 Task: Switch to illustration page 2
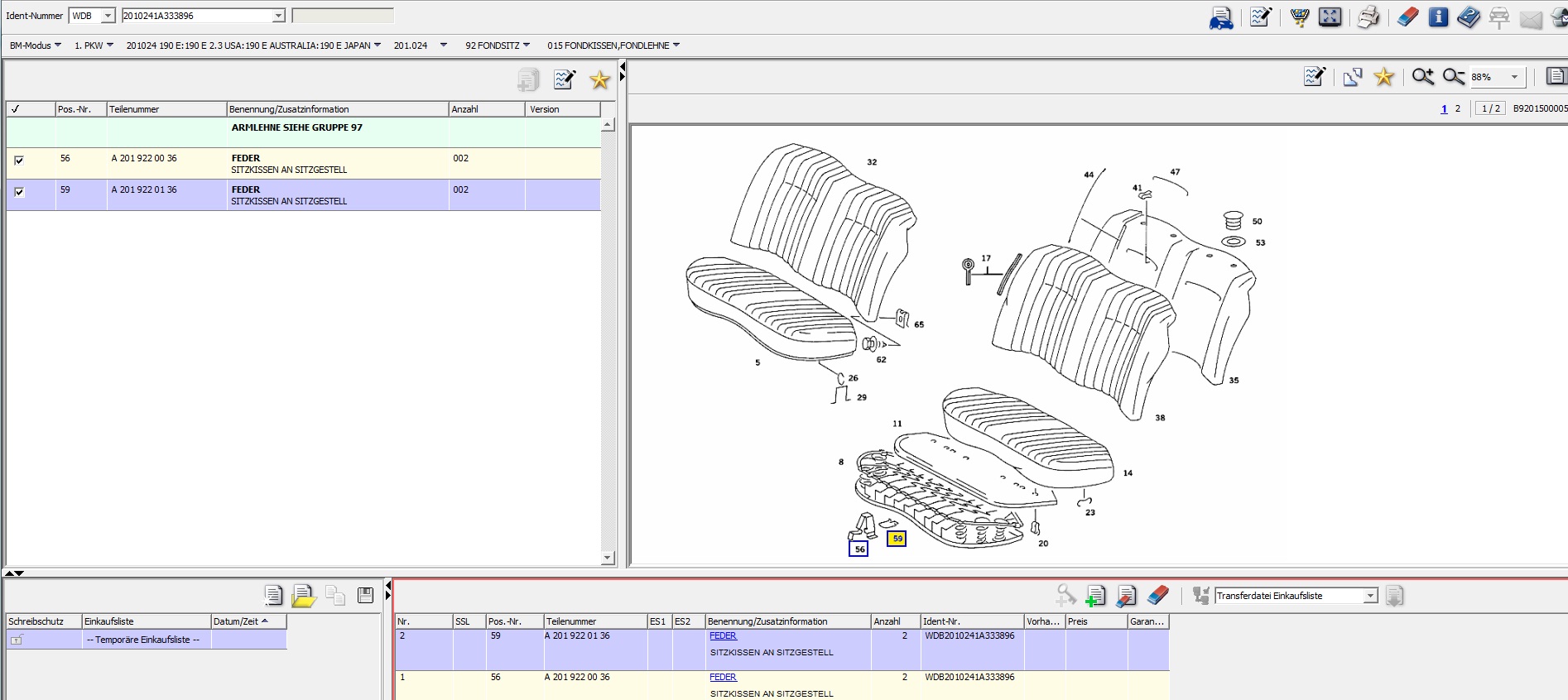tap(1458, 108)
